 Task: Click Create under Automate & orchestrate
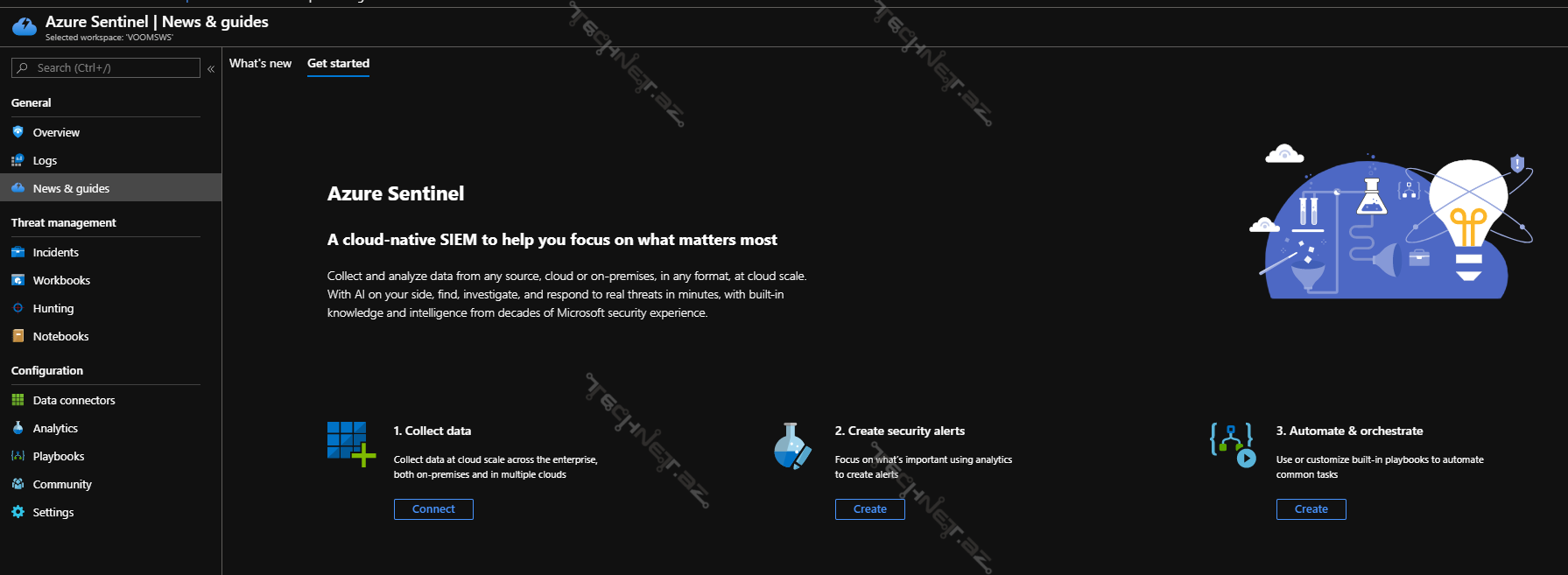(1311, 509)
